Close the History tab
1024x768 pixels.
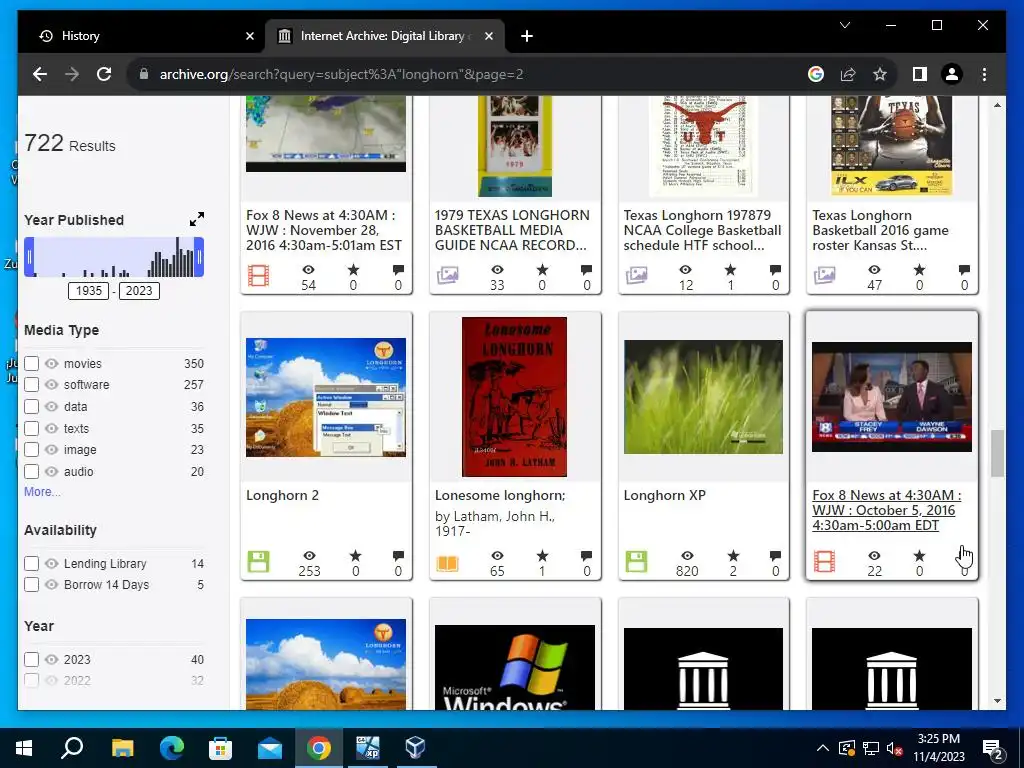(249, 36)
